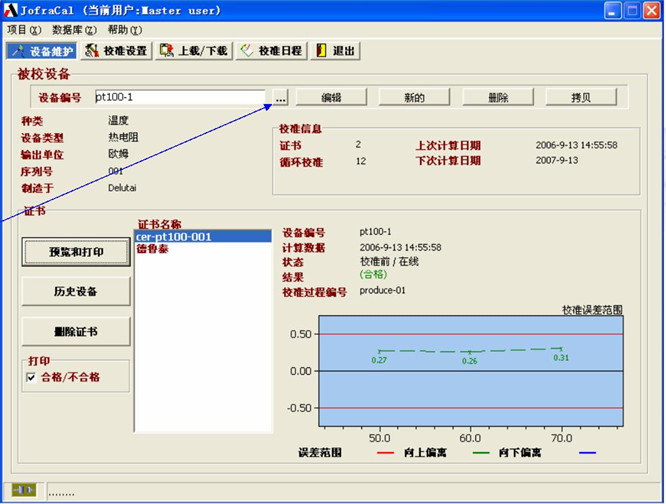Screen dimensions: 666x504
Task: Open device browse button next to 设备编号
Action: (x=280, y=98)
